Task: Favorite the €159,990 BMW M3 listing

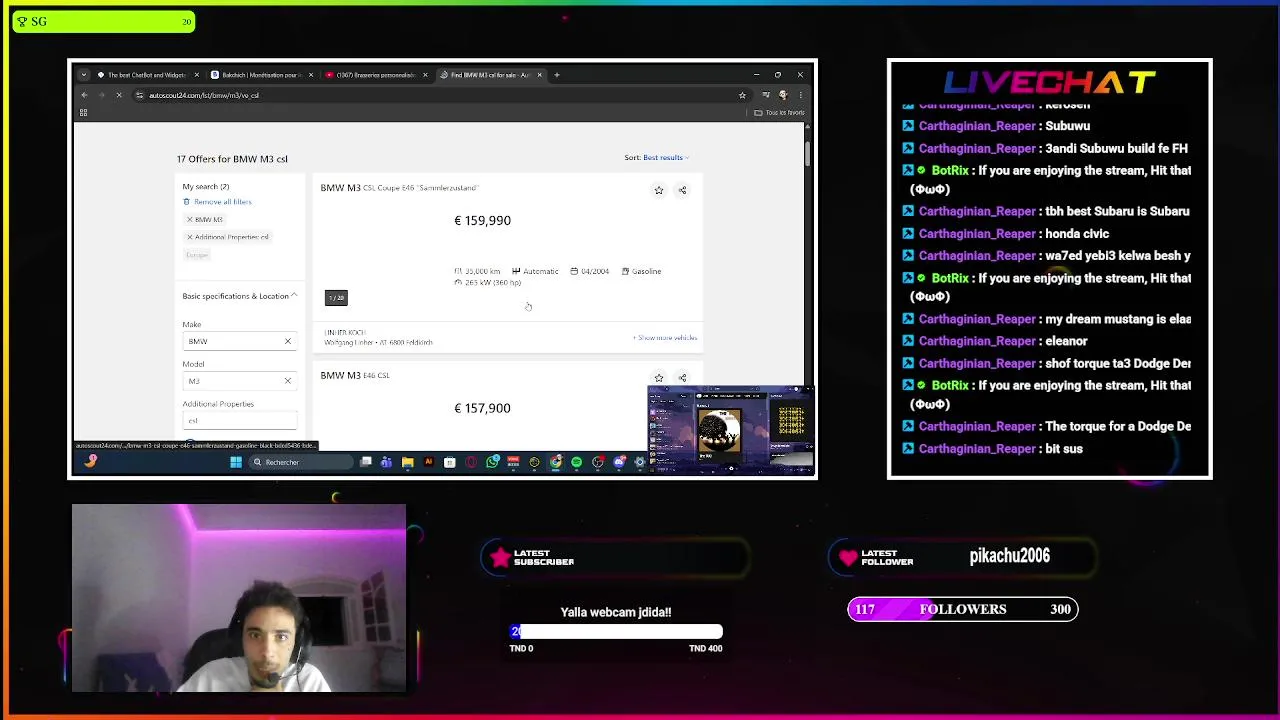Action: pos(658,190)
